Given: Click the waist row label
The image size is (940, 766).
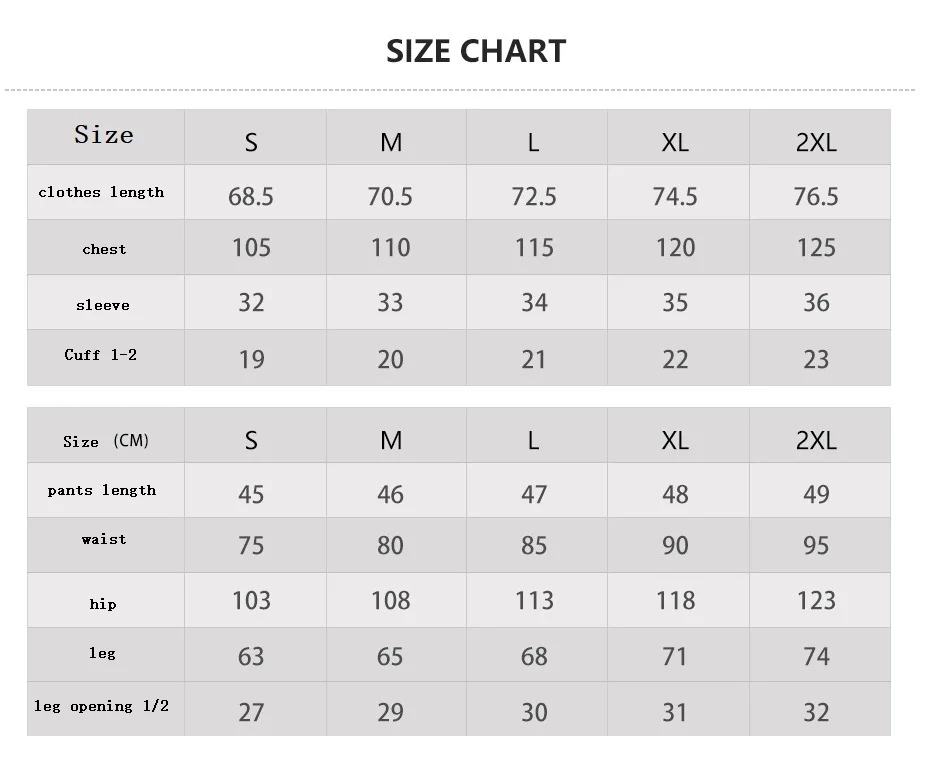Looking at the screenshot, I should click(x=104, y=539).
